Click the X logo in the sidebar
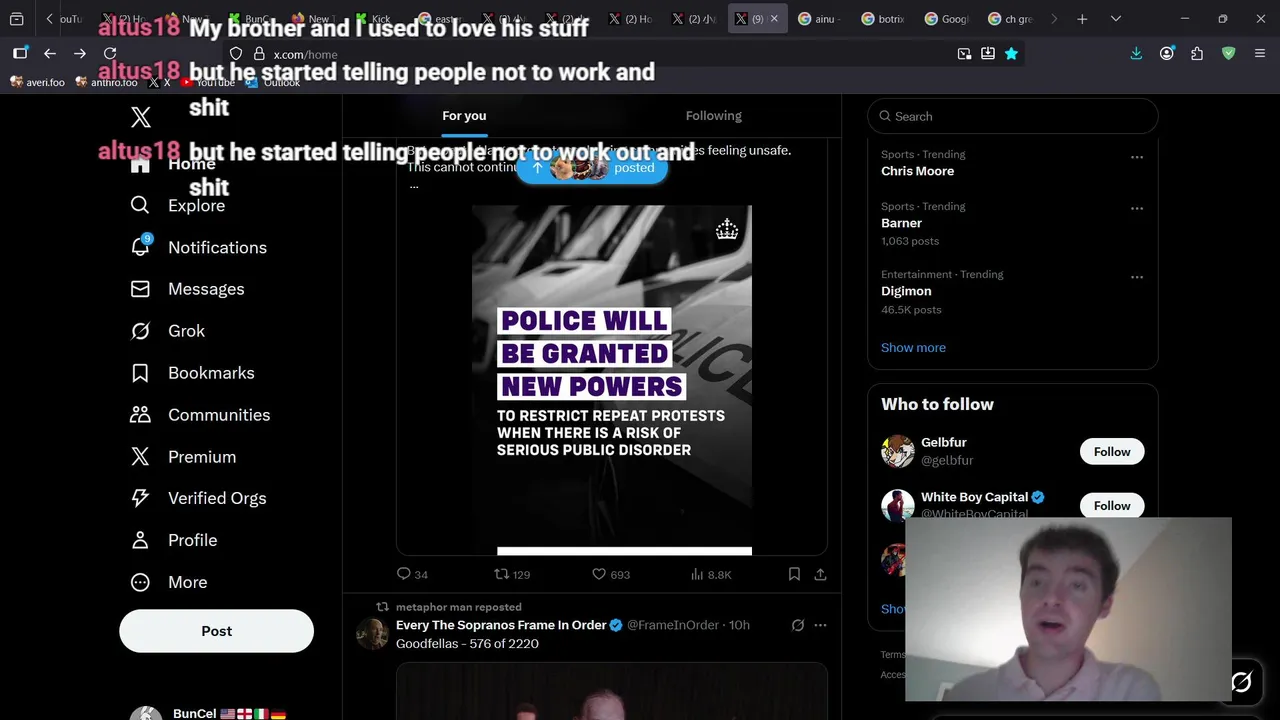 [x=141, y=117]
